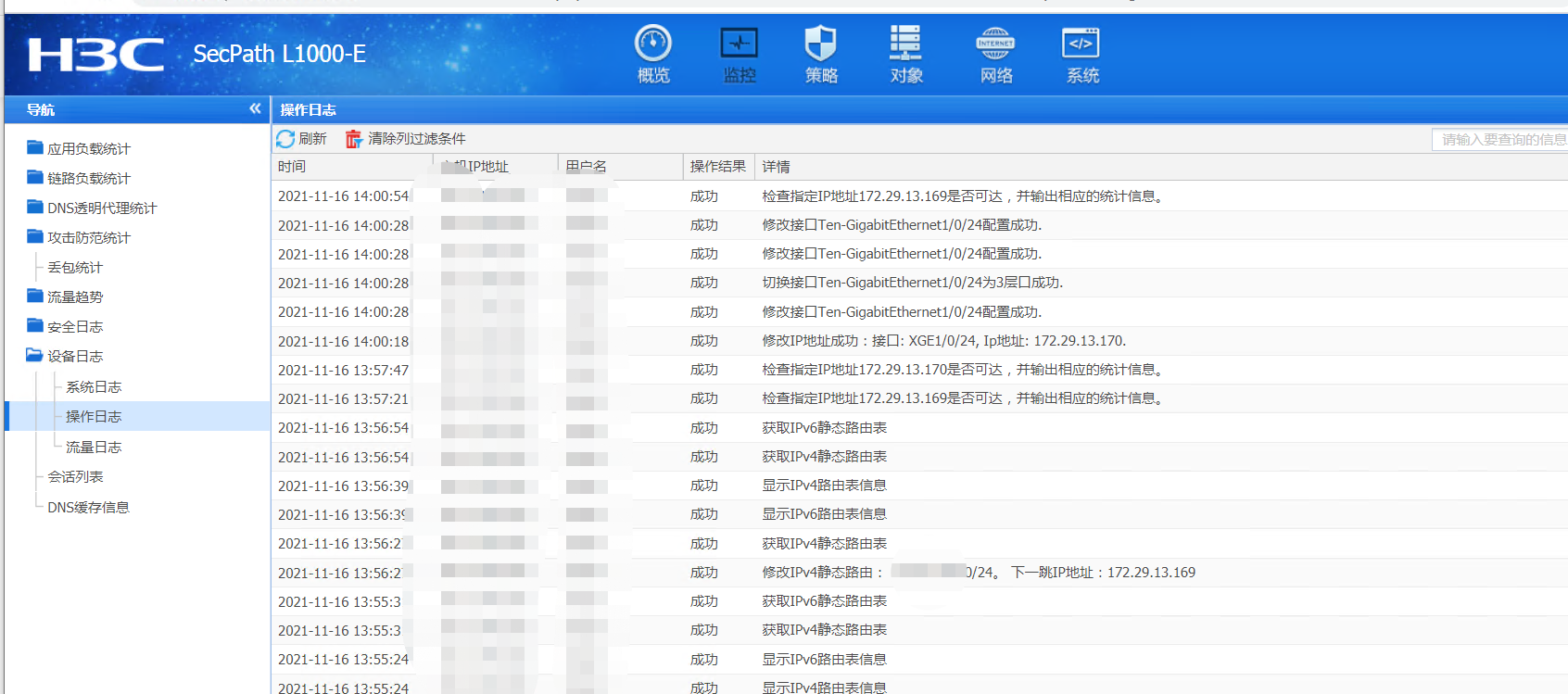Image resolution: width=1568 pixels, height=694 pixels.
Task: Expand 链路负载统计 in navigation tree
Action: 89,178
